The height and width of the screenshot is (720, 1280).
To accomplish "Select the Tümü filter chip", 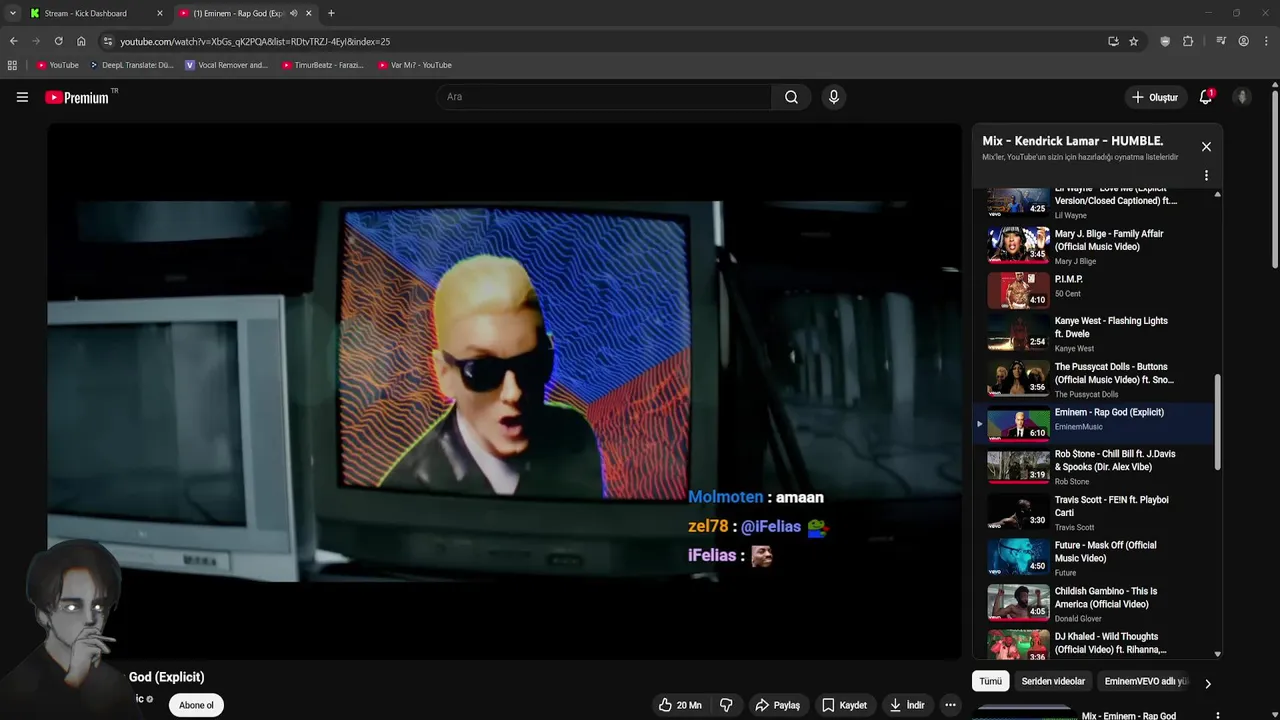I will pyautogui.click(x=990, y=681).
